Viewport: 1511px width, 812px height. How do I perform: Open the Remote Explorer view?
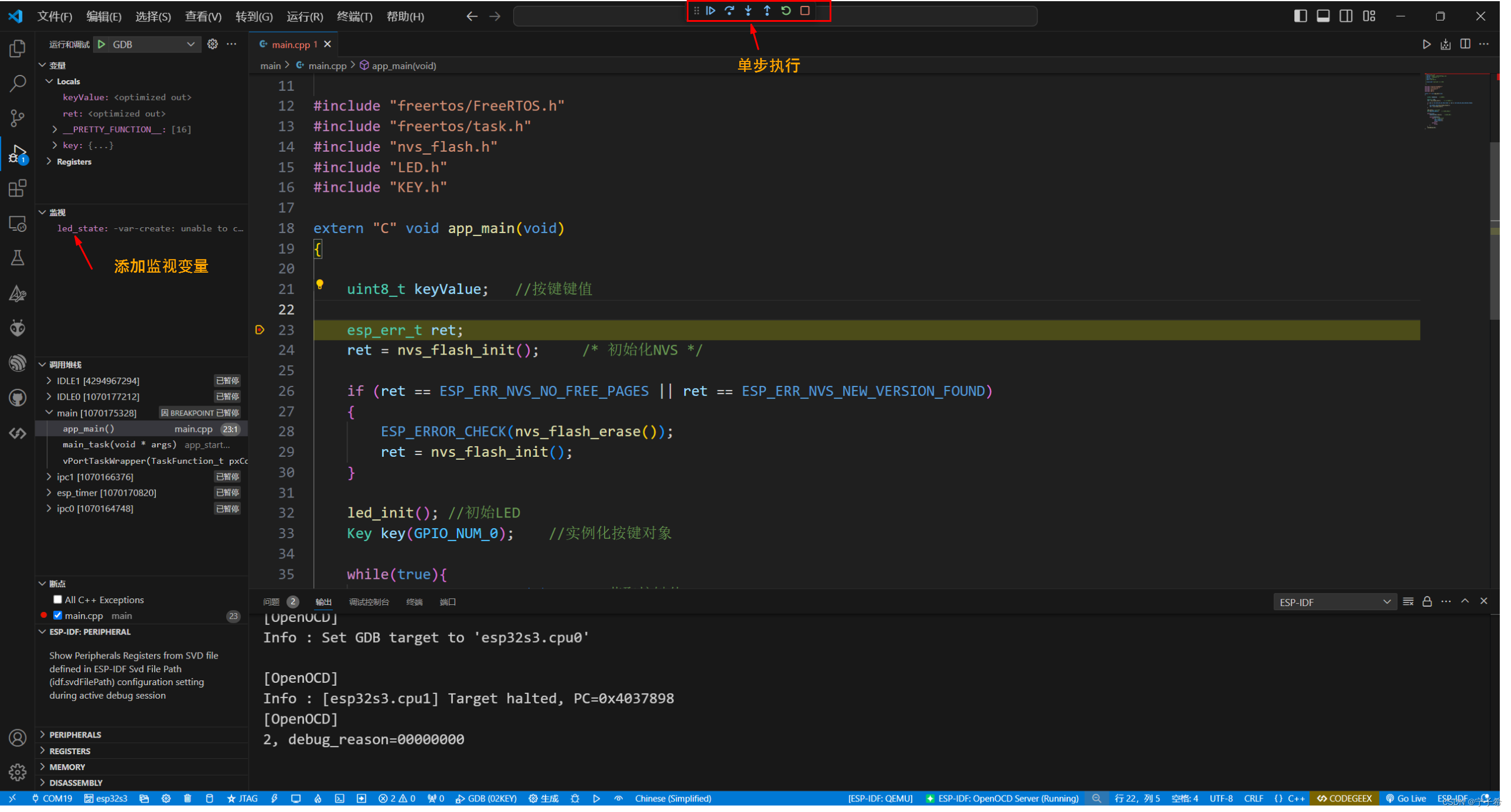coord(18,224)
